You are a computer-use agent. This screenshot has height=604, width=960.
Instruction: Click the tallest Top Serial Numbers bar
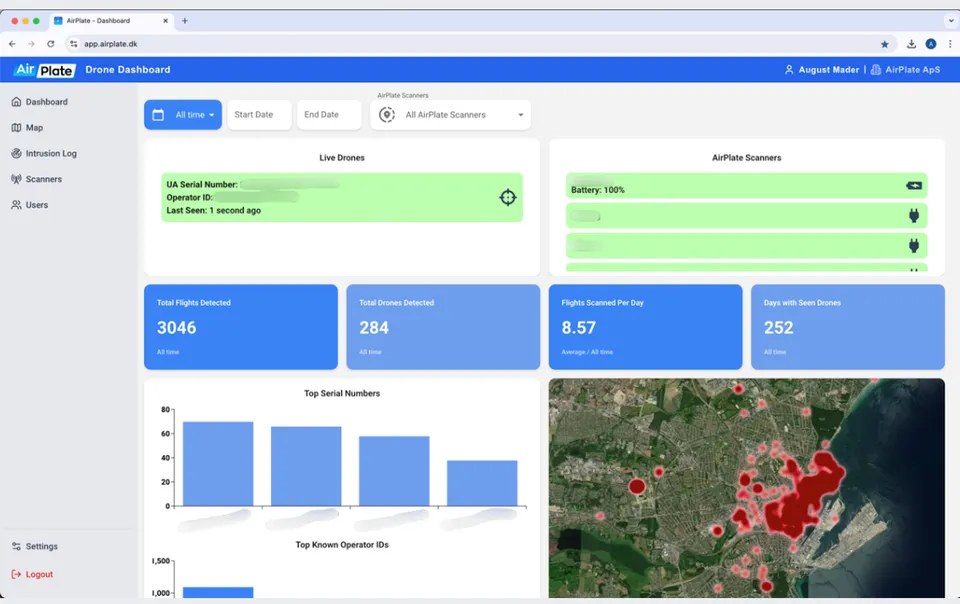pyautogui.click(x=218, y=464)
